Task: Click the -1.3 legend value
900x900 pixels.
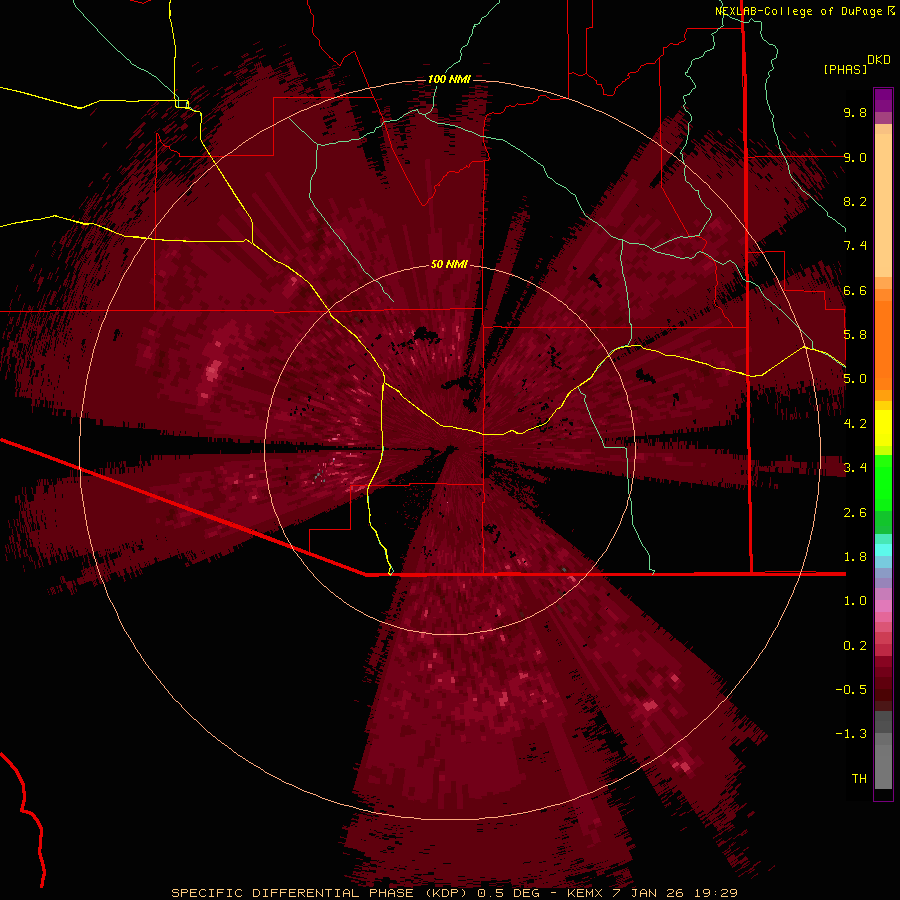Action: (851, 734)
